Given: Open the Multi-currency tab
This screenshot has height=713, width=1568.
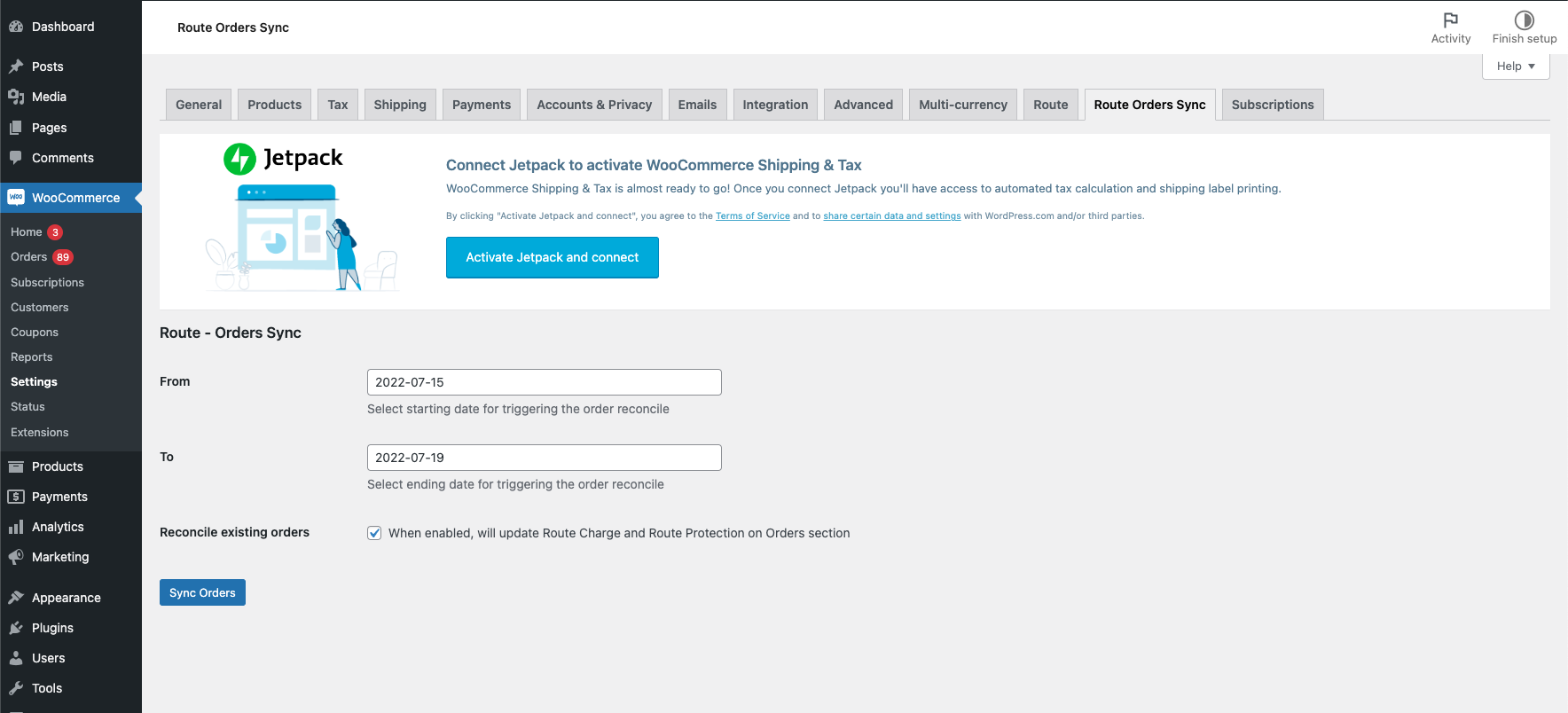Looking at the screenshot, I should 962,105.
